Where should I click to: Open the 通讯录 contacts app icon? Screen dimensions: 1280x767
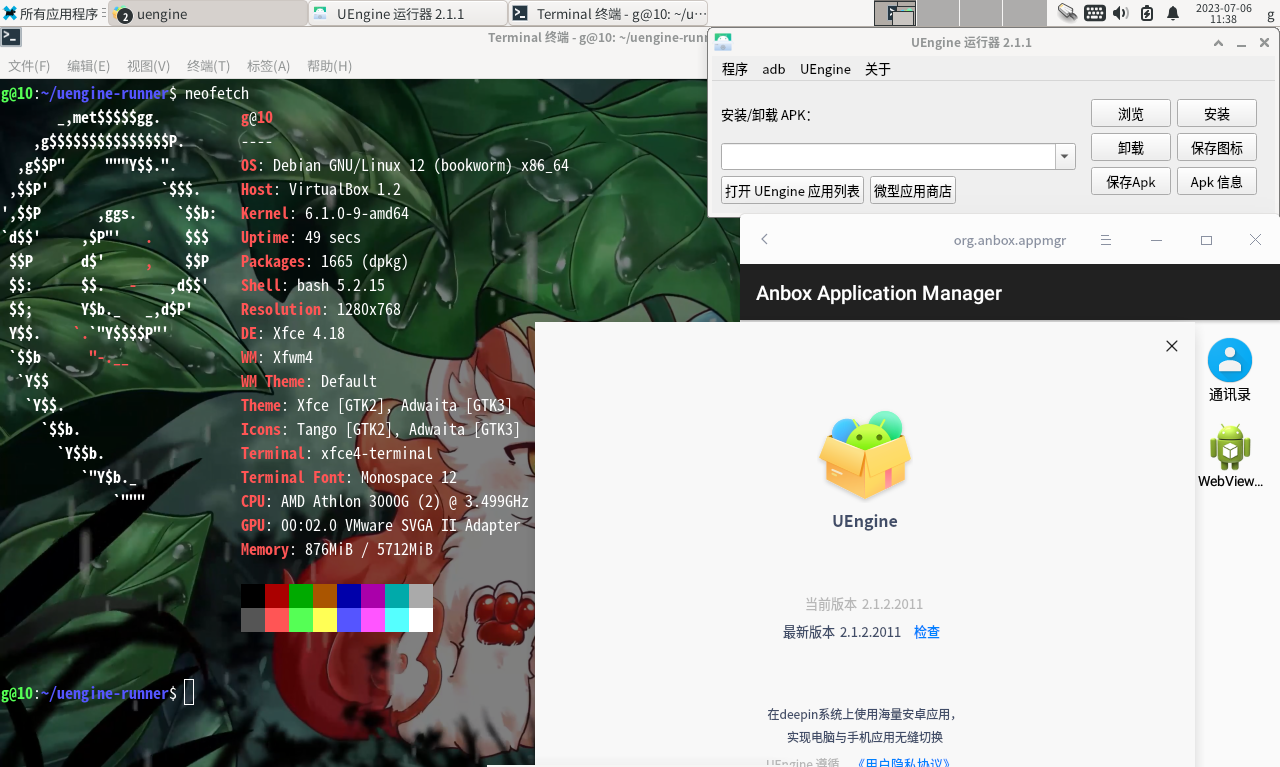[1230, 370]
